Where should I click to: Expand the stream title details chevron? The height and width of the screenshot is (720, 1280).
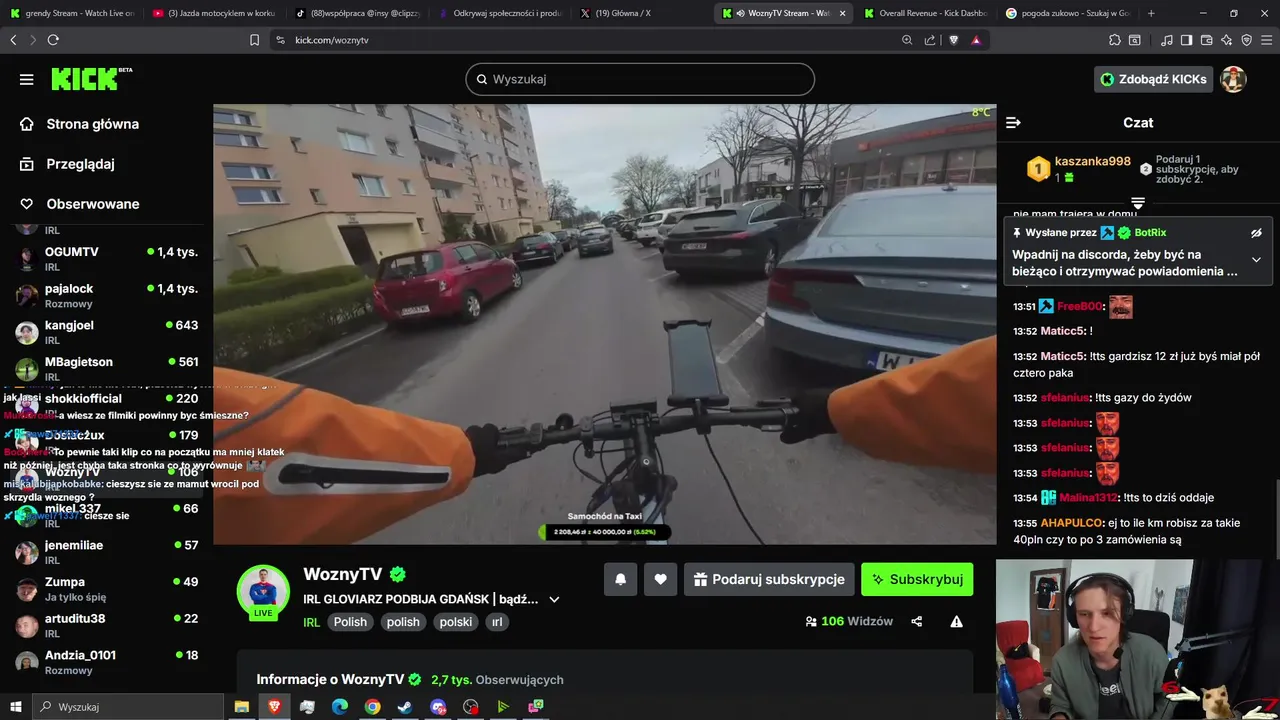554,600
